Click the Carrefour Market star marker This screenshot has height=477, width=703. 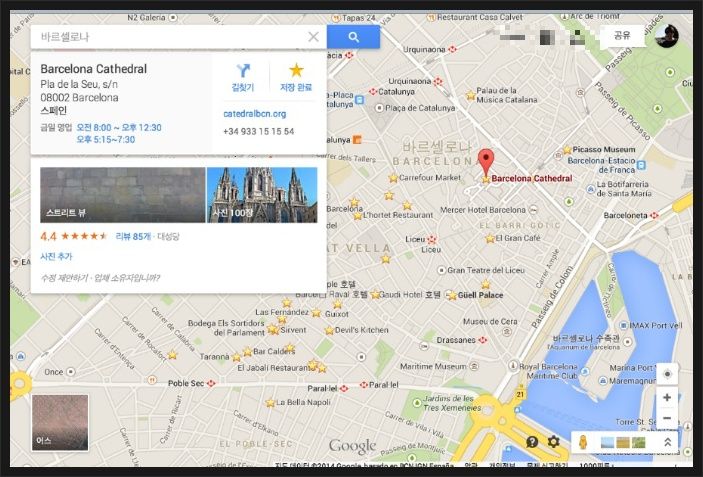pyautogui.click(x=393, y=178)
